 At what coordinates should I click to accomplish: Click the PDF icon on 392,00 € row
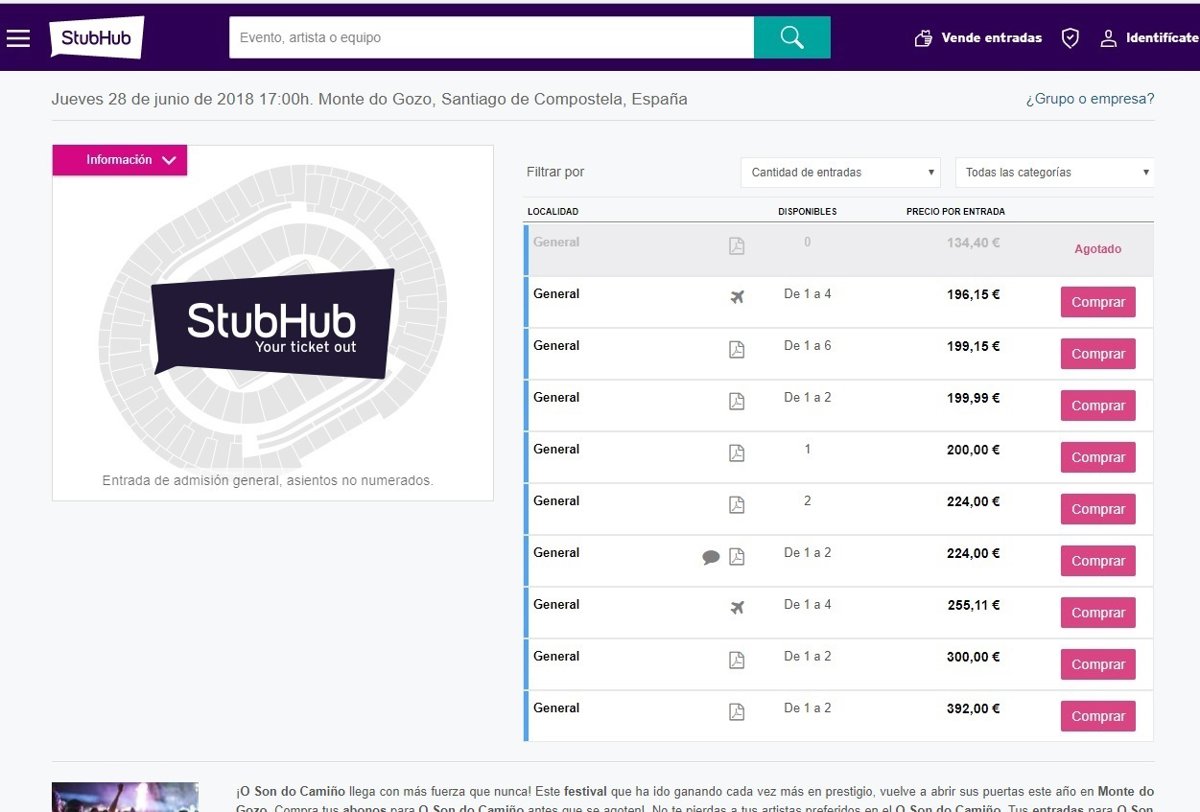[x=737, y=712]
